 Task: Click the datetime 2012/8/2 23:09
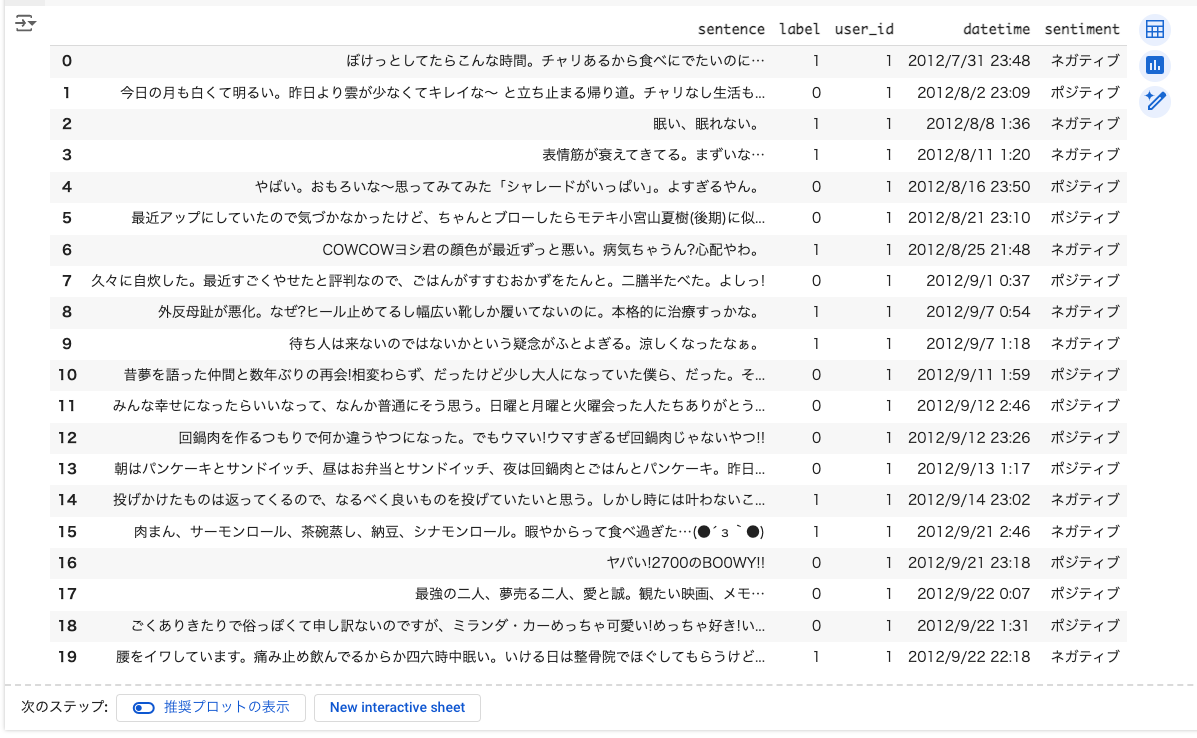click(973, 93)
